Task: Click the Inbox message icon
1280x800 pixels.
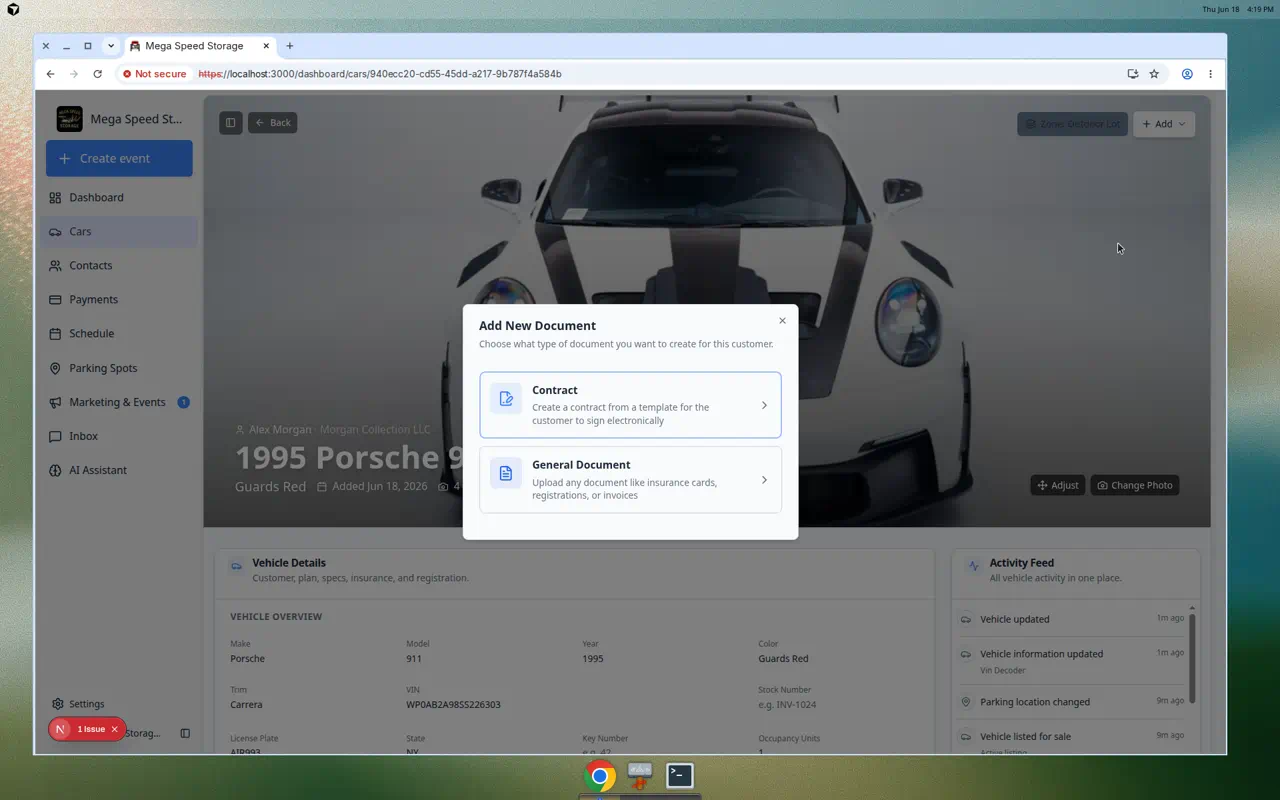Action: click(55, 436)
